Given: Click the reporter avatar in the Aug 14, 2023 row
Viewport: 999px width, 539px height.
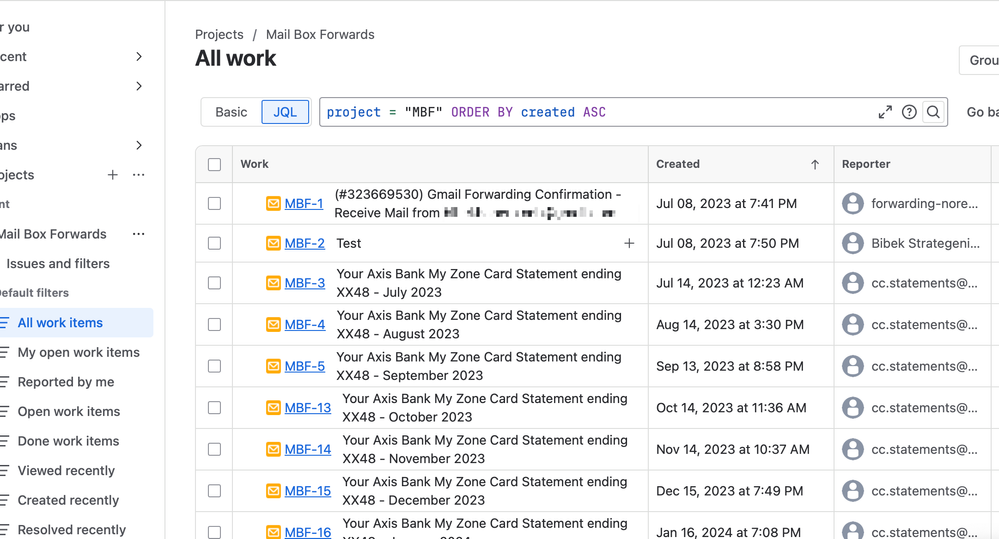Looking at the screenshot, I should pos(852,324).
